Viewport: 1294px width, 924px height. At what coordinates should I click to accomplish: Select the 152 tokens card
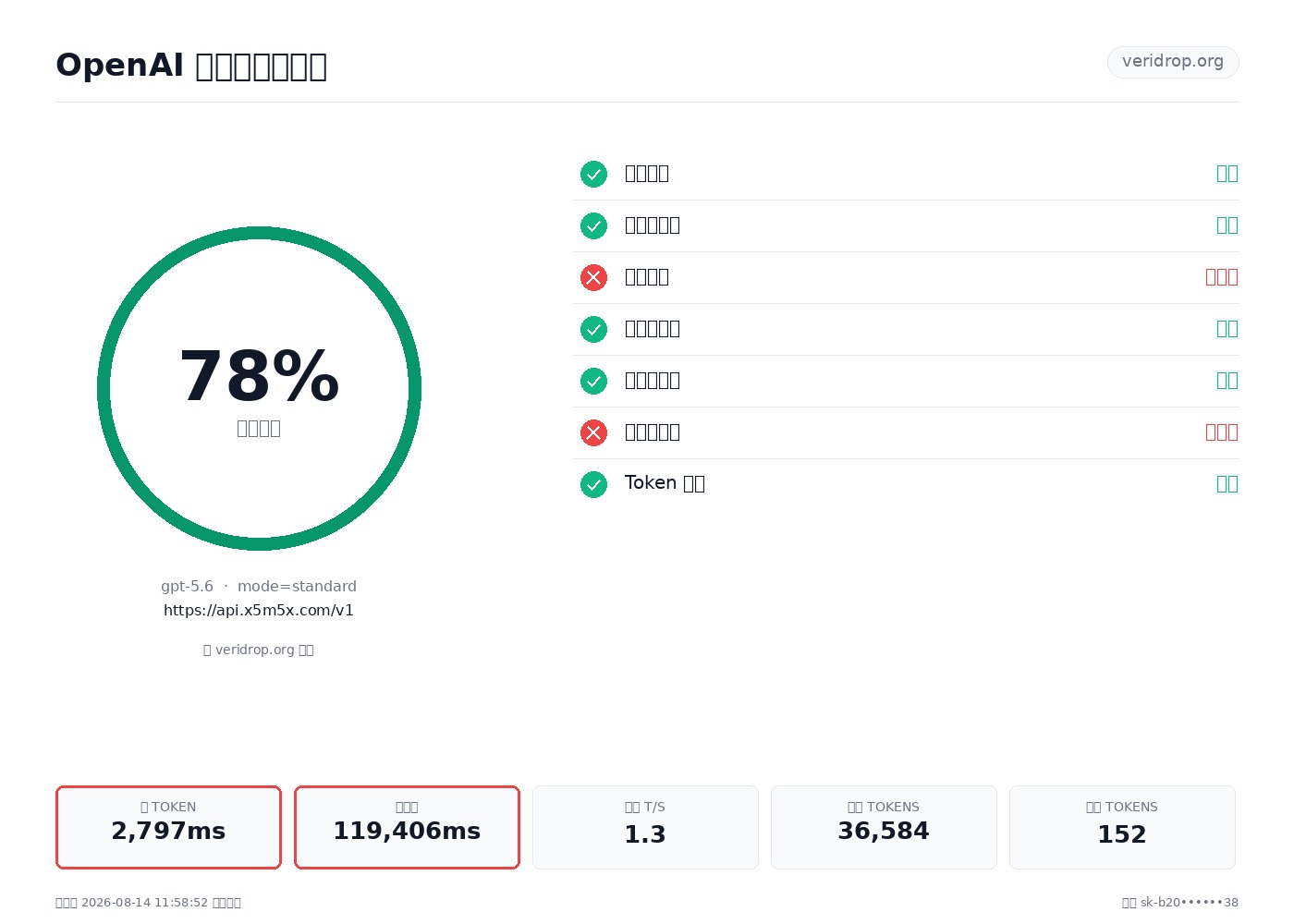point(1122,827)
